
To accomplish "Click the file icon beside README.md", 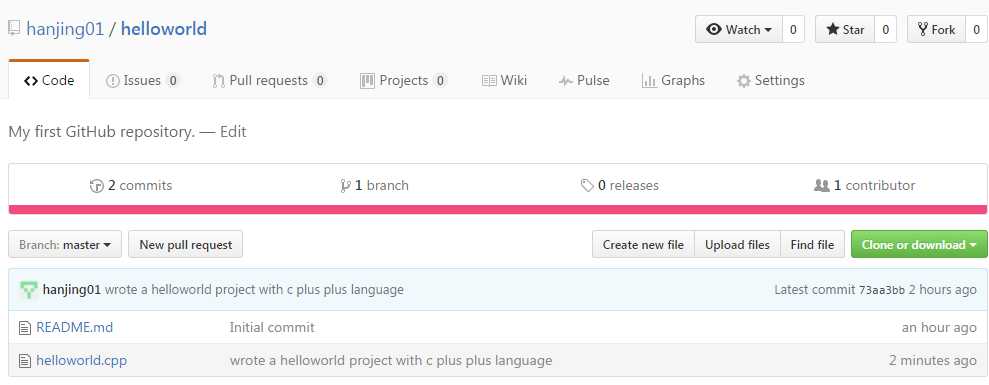I will (25, 328).
